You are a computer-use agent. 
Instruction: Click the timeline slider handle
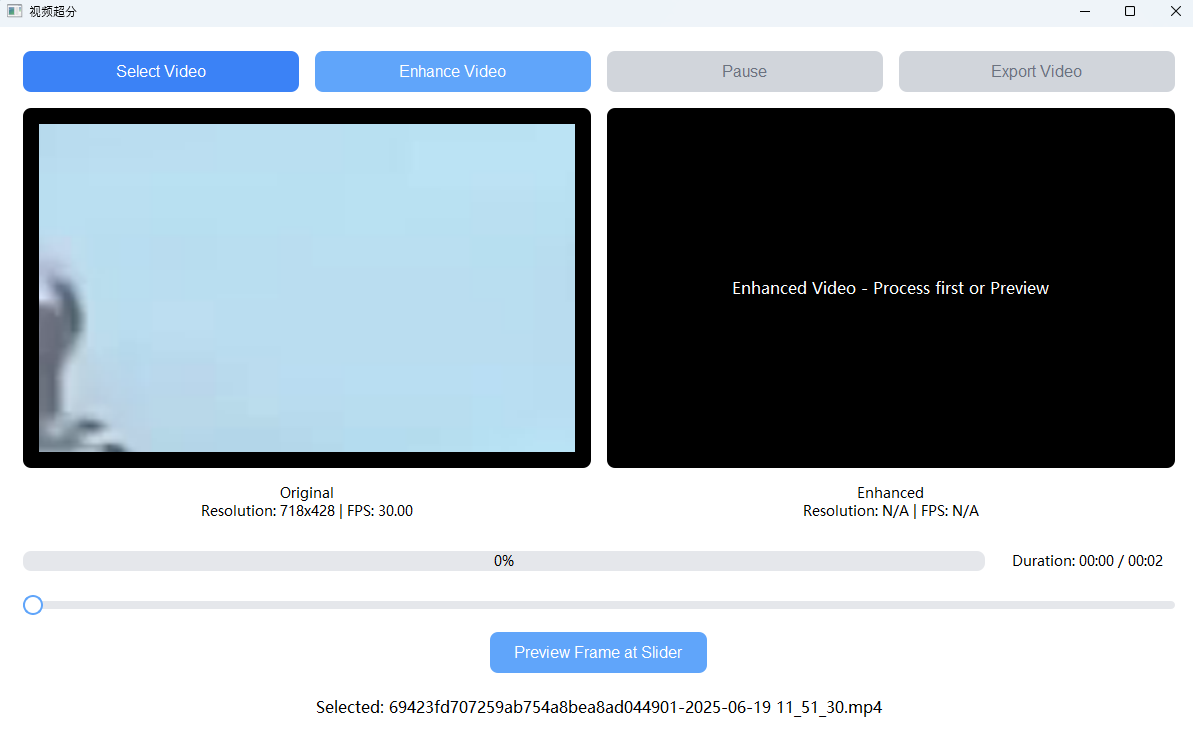(33, 605)
